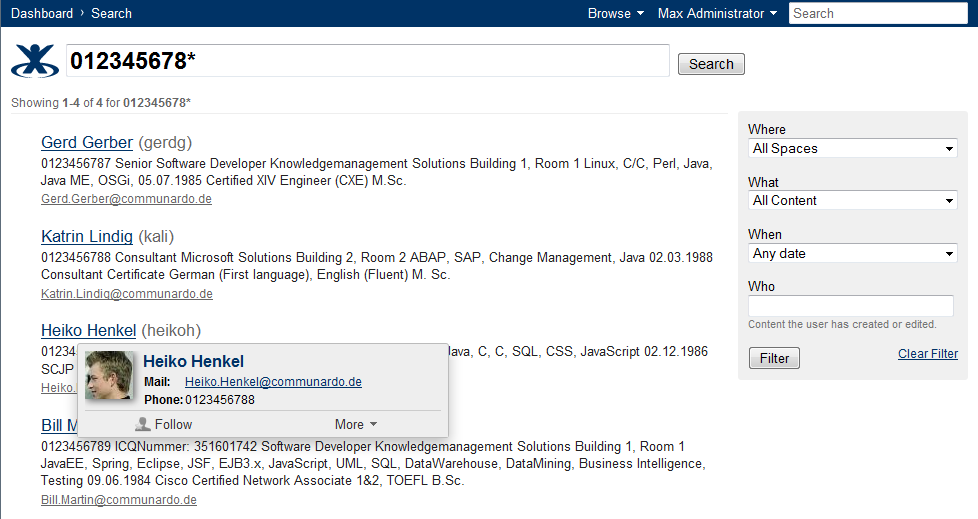
Task: Focus the quick search box in header
Action: point(878,13)
